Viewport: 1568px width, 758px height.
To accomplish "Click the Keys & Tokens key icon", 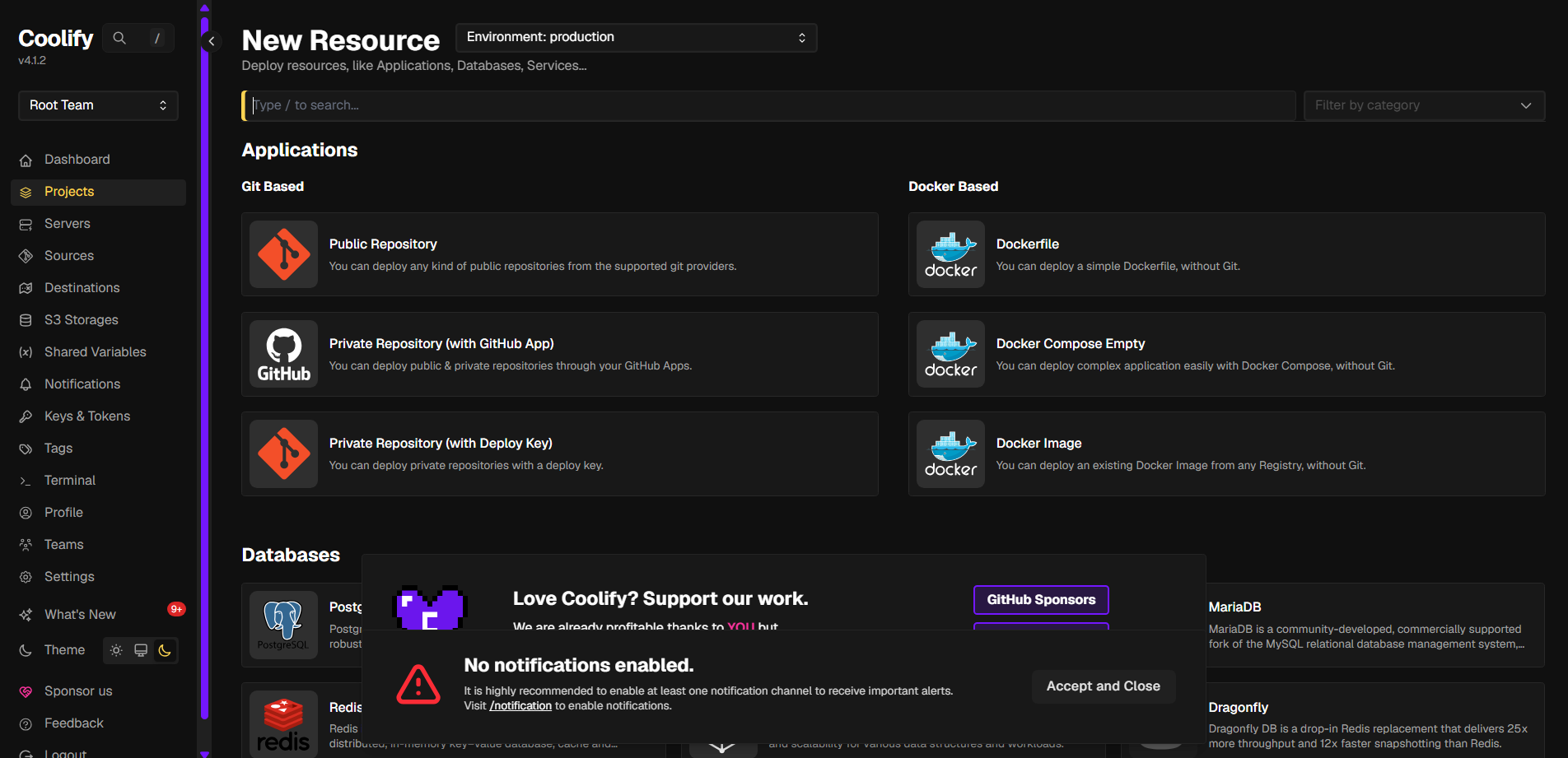I will 26,416.
